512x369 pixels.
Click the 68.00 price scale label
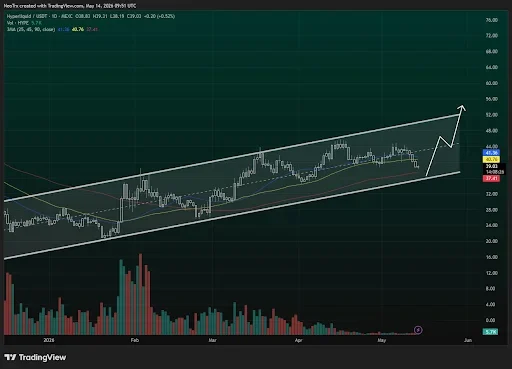(492, 51)
